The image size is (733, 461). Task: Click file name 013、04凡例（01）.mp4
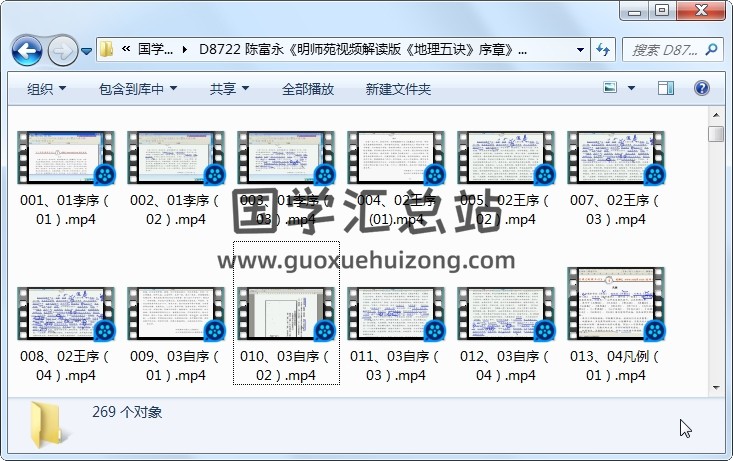point(616,366)
